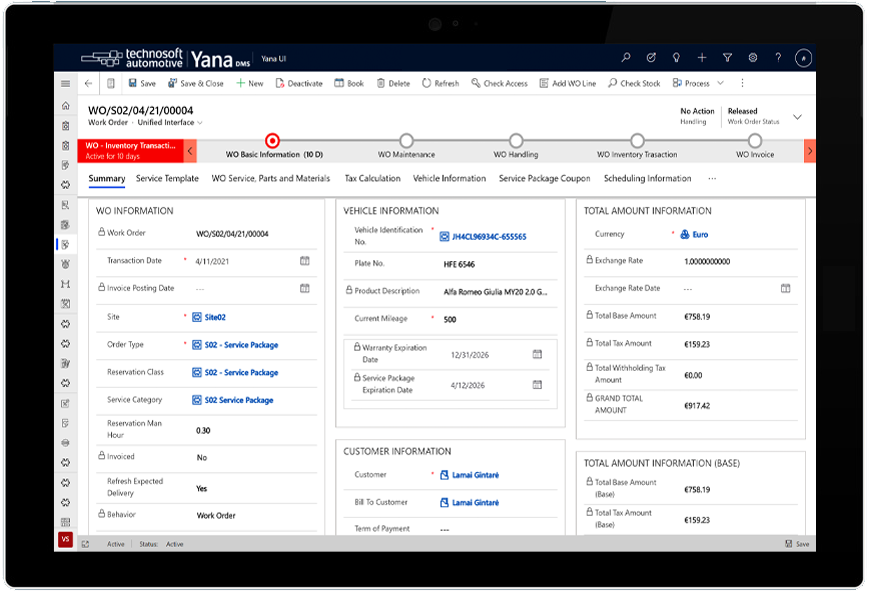Open the Vehicle Information tab

tap(449, 179)
